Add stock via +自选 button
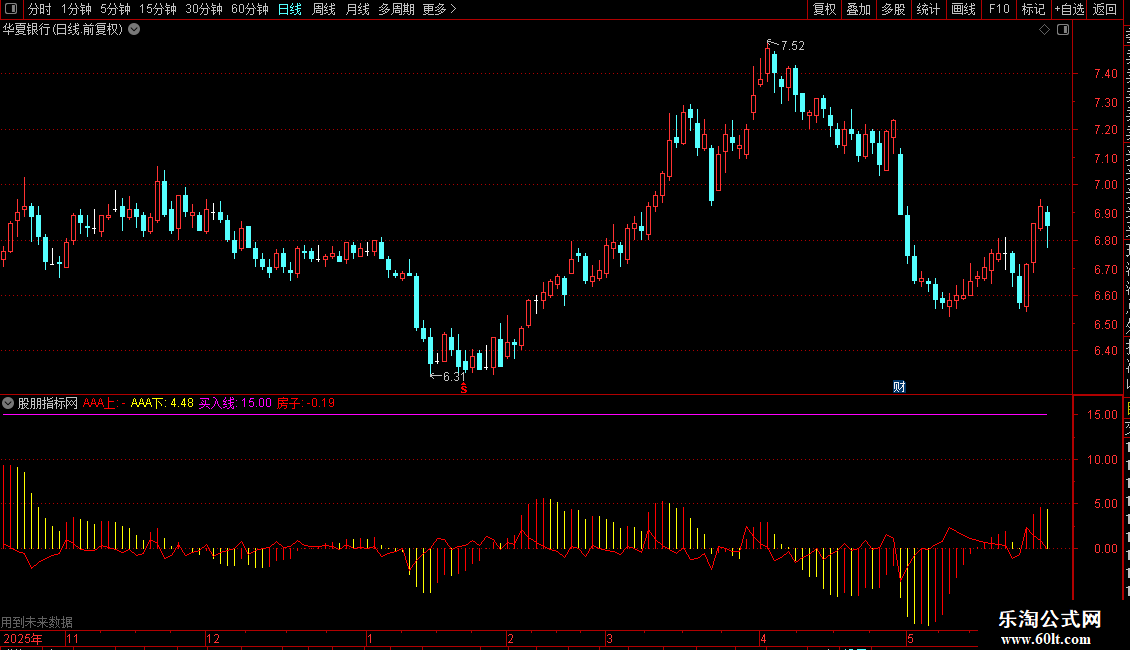Screen dimensions: 1130x650 click(1069, 9)
